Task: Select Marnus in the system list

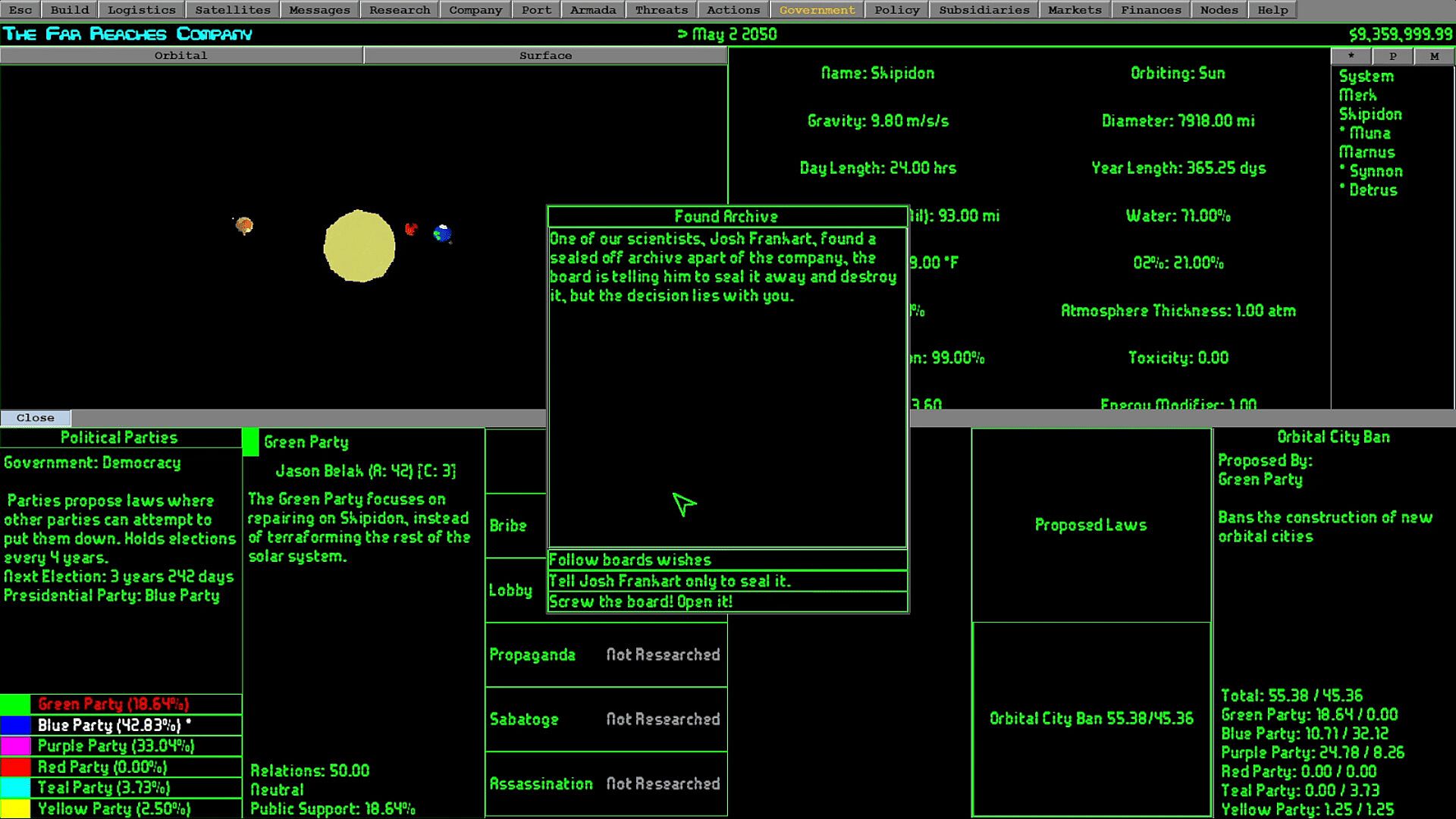Action: pos(1367,152)
